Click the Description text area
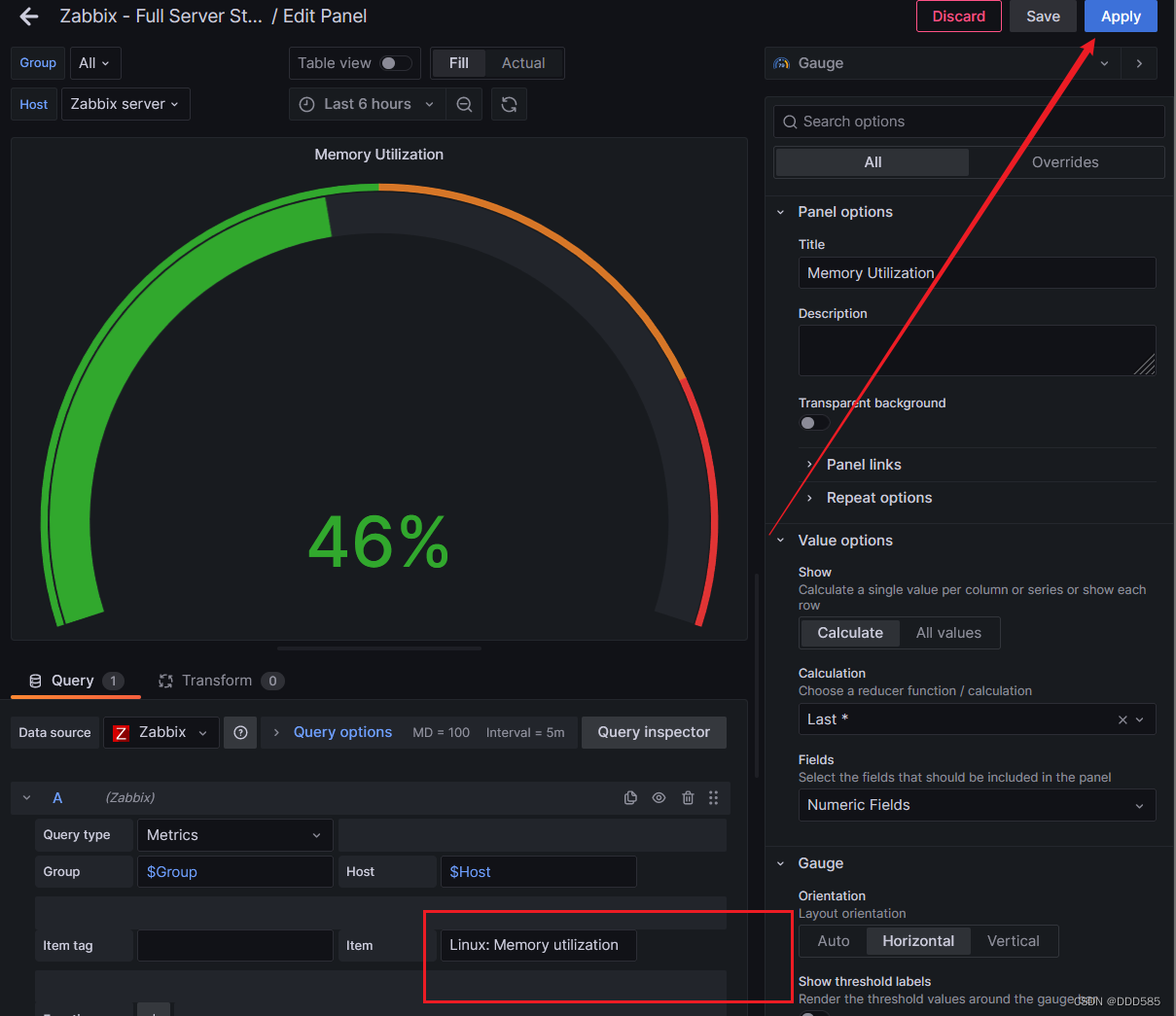The width and height of the screenshot is (1176, 1016). [x=977, y=350]
